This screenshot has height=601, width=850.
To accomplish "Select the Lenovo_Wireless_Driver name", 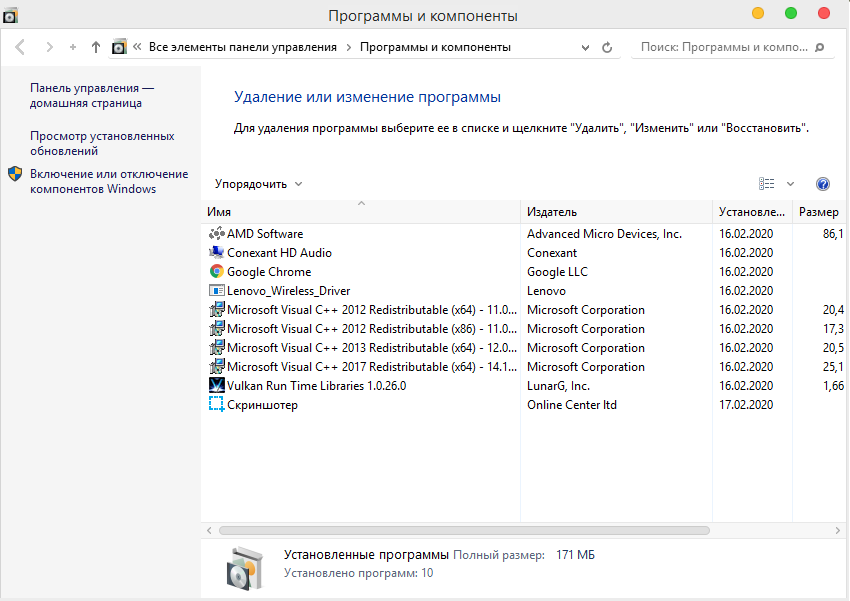I will [288, 291].
